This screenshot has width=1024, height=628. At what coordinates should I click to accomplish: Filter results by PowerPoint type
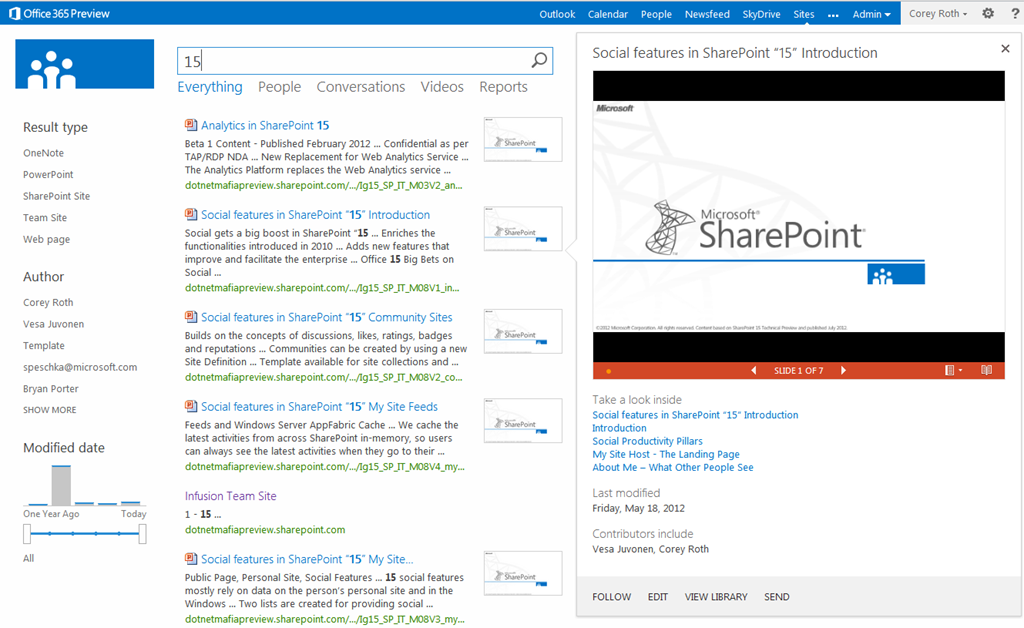[x=48, y=174]
